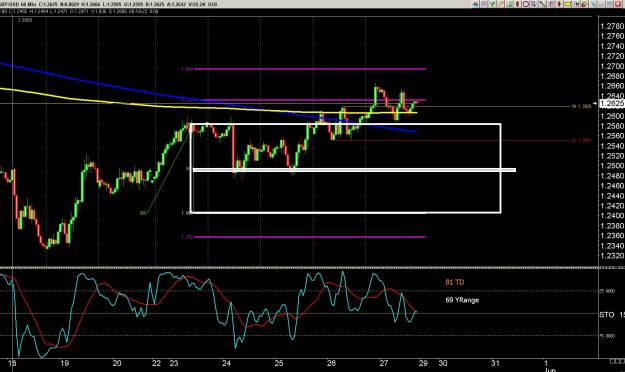Image resolution: width=625 pixels, height=372 pixels.
Task: Select the thick white horizontal midline
Action: pyautogui.click(x=354, y=170)
